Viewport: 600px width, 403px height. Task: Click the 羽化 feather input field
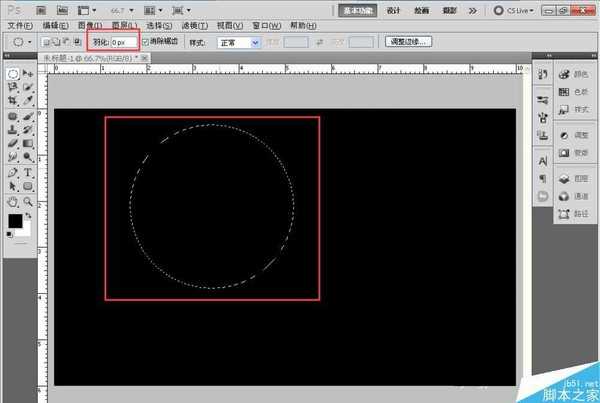point(124,43)
